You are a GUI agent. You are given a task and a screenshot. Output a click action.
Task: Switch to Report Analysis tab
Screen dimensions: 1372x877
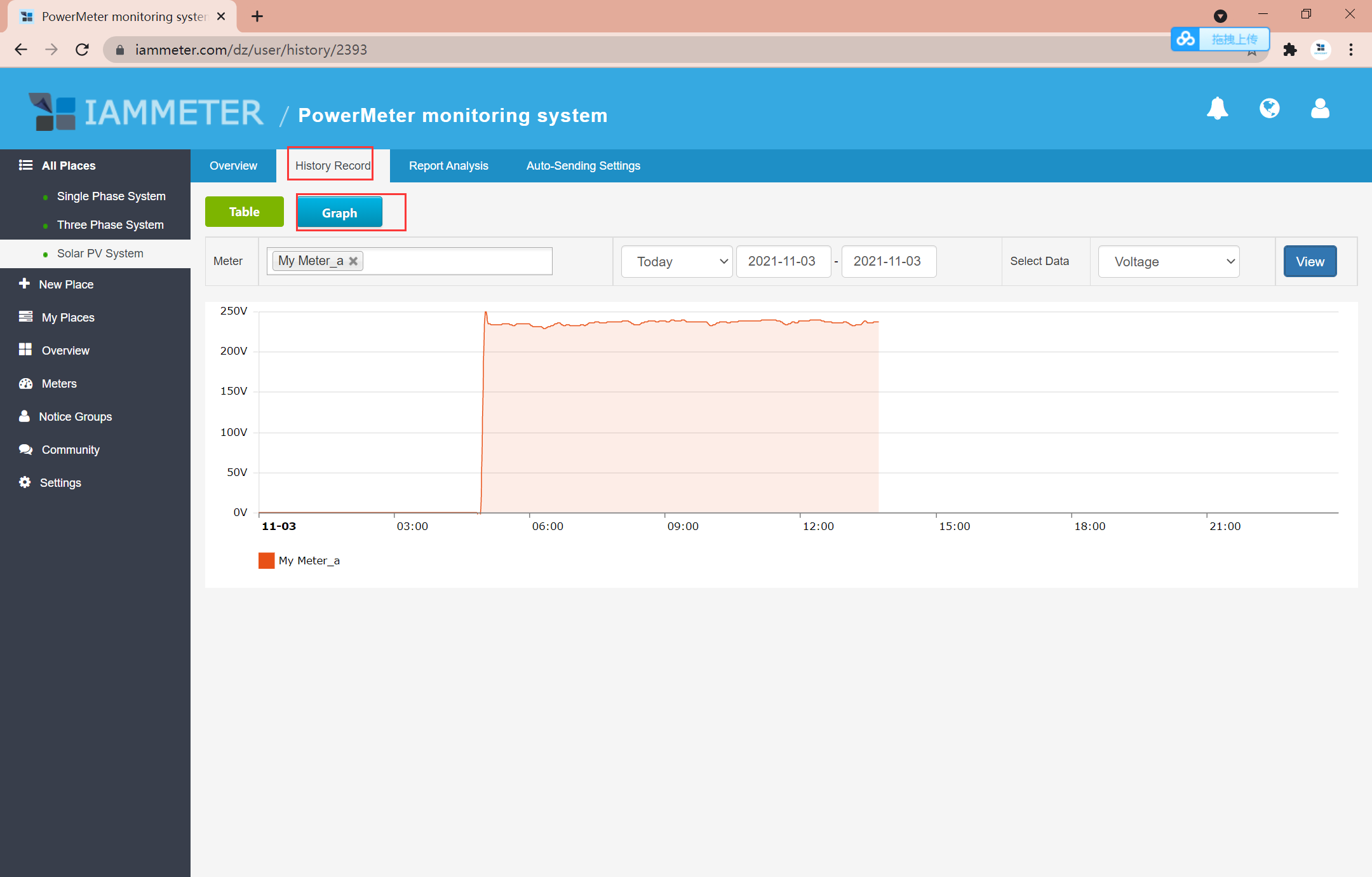pyautogui.click(x=448, y=166)
